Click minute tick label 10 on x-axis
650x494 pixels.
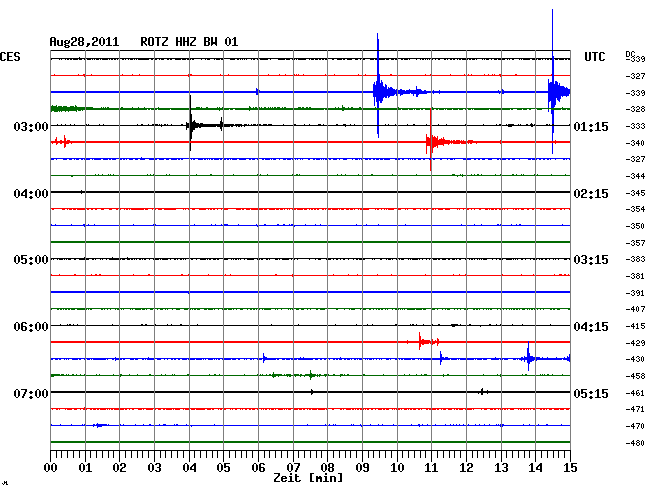[x=397, y=467]
